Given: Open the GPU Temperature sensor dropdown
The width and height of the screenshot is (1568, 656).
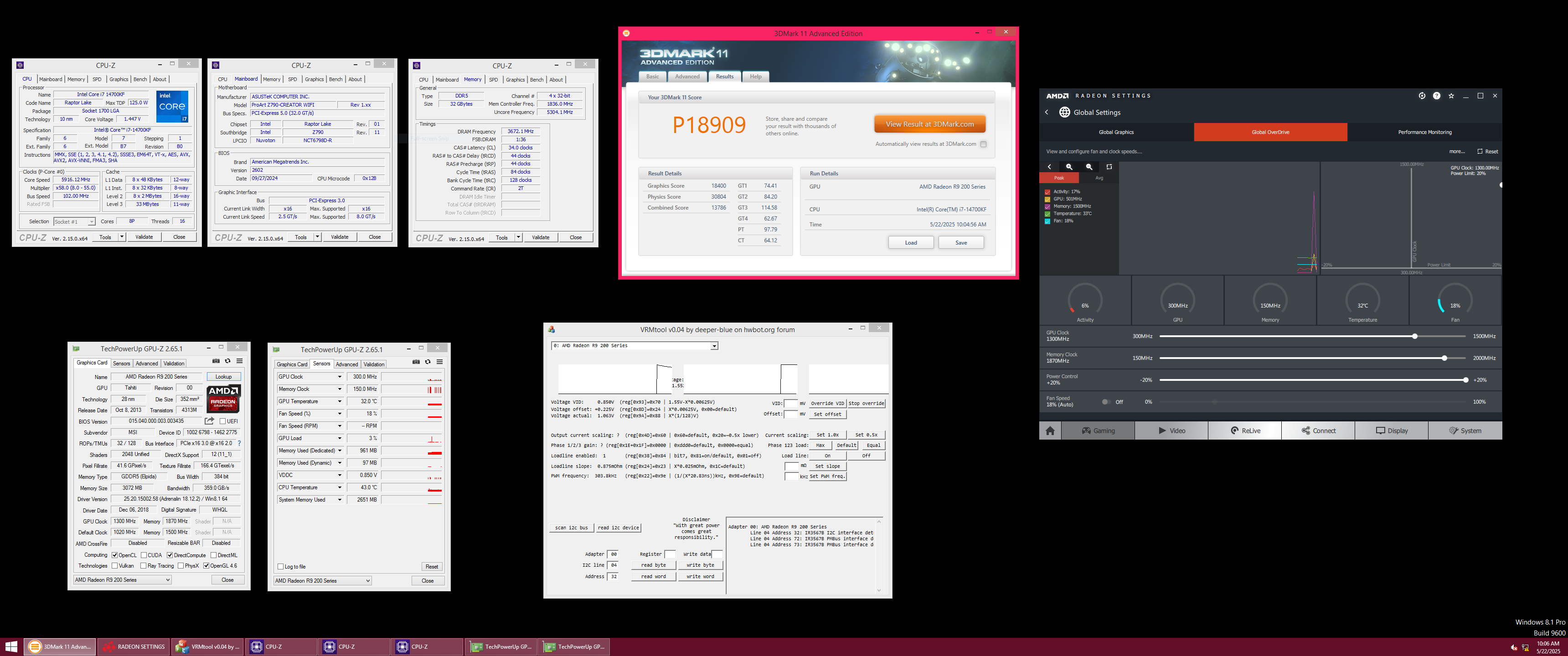Looking at the screenshot, I should (340, 401).
